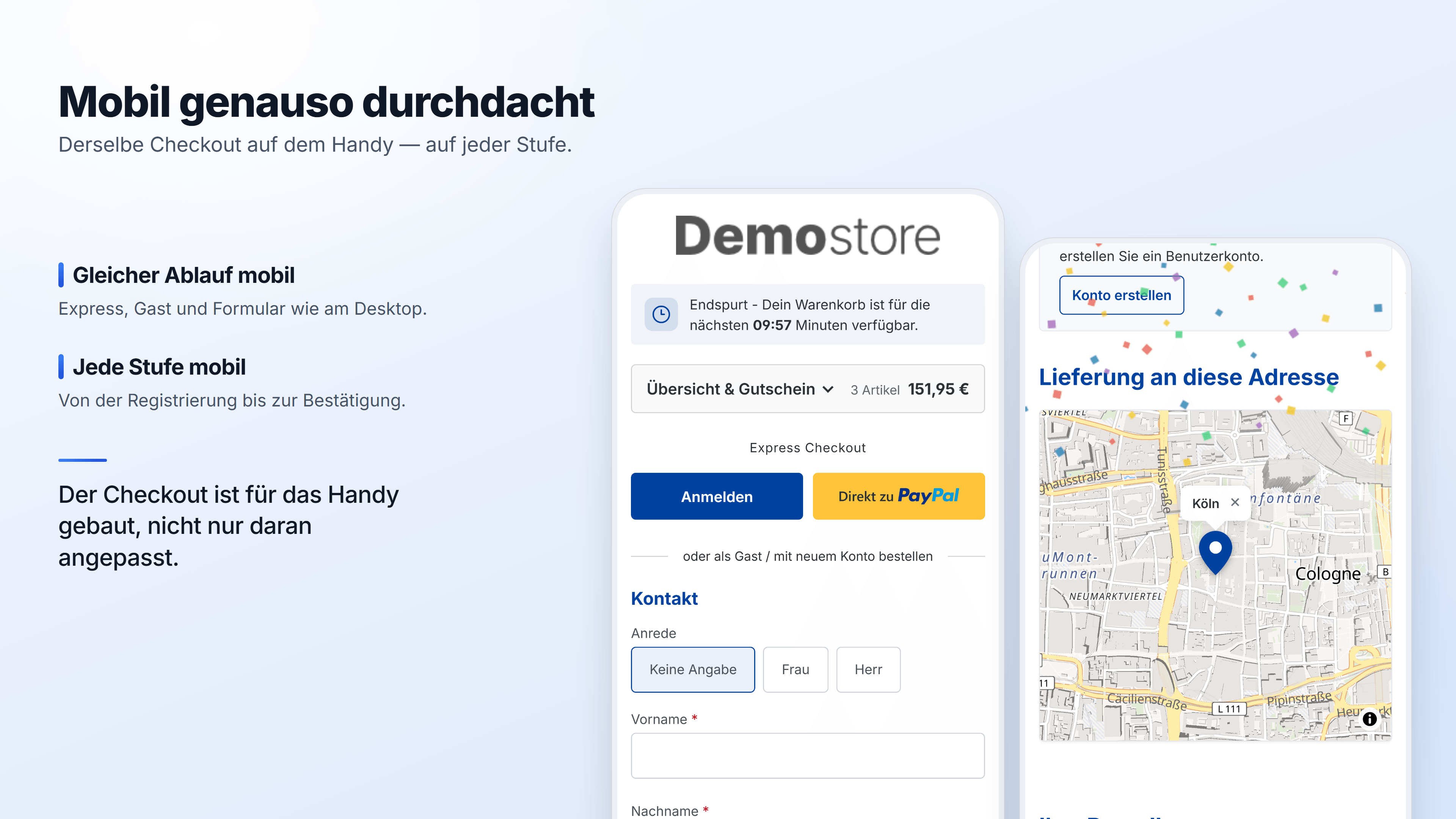1456x819 pixels.
Task: Click Mobil genauso durchdacht title
Action: 327,102
